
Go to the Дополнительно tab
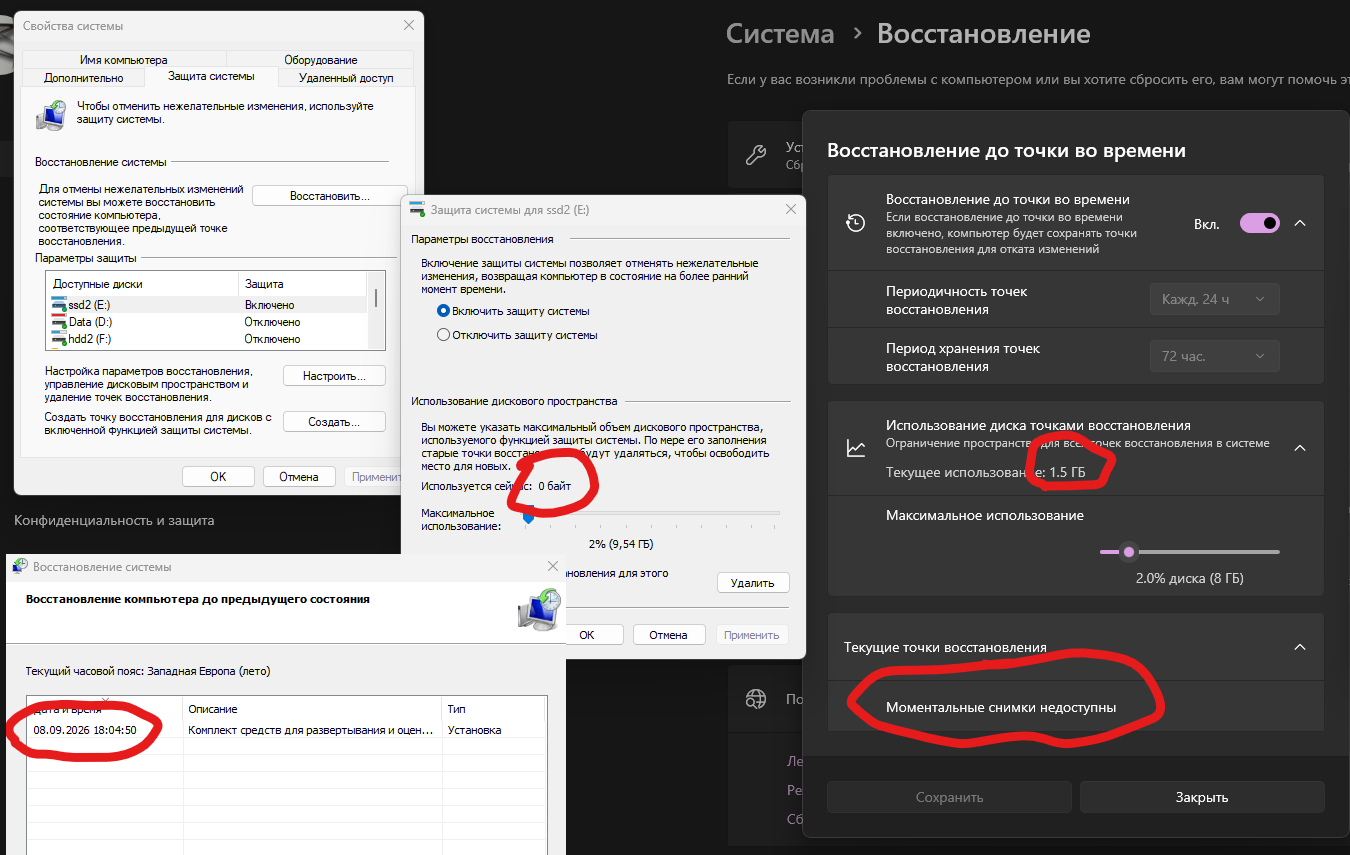pyautogui.click(x=84, y=77)
